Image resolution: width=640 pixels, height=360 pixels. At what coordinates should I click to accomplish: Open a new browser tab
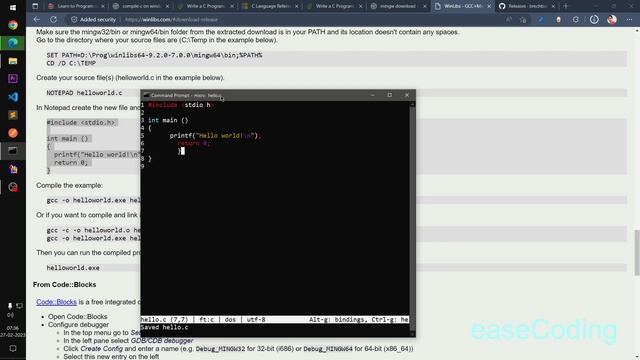coord(566,6)
